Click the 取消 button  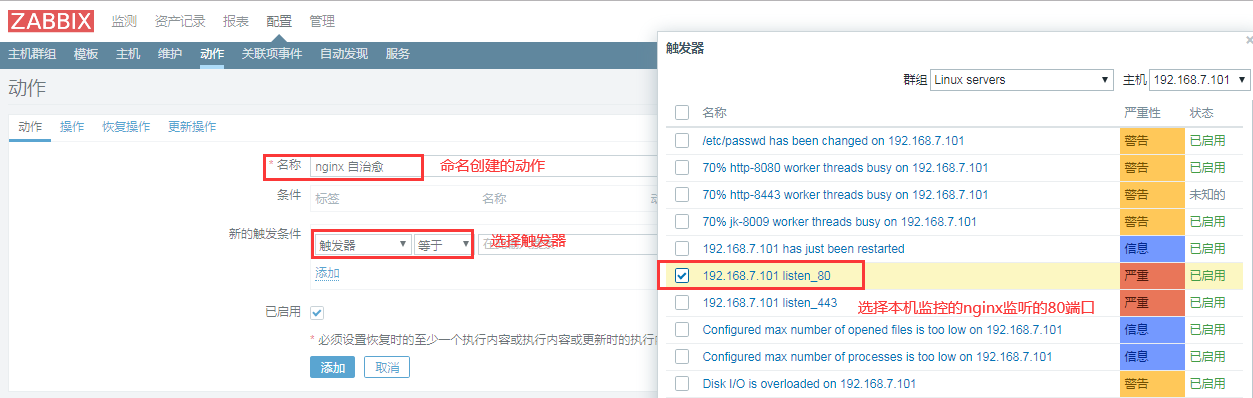click(387, 367)
